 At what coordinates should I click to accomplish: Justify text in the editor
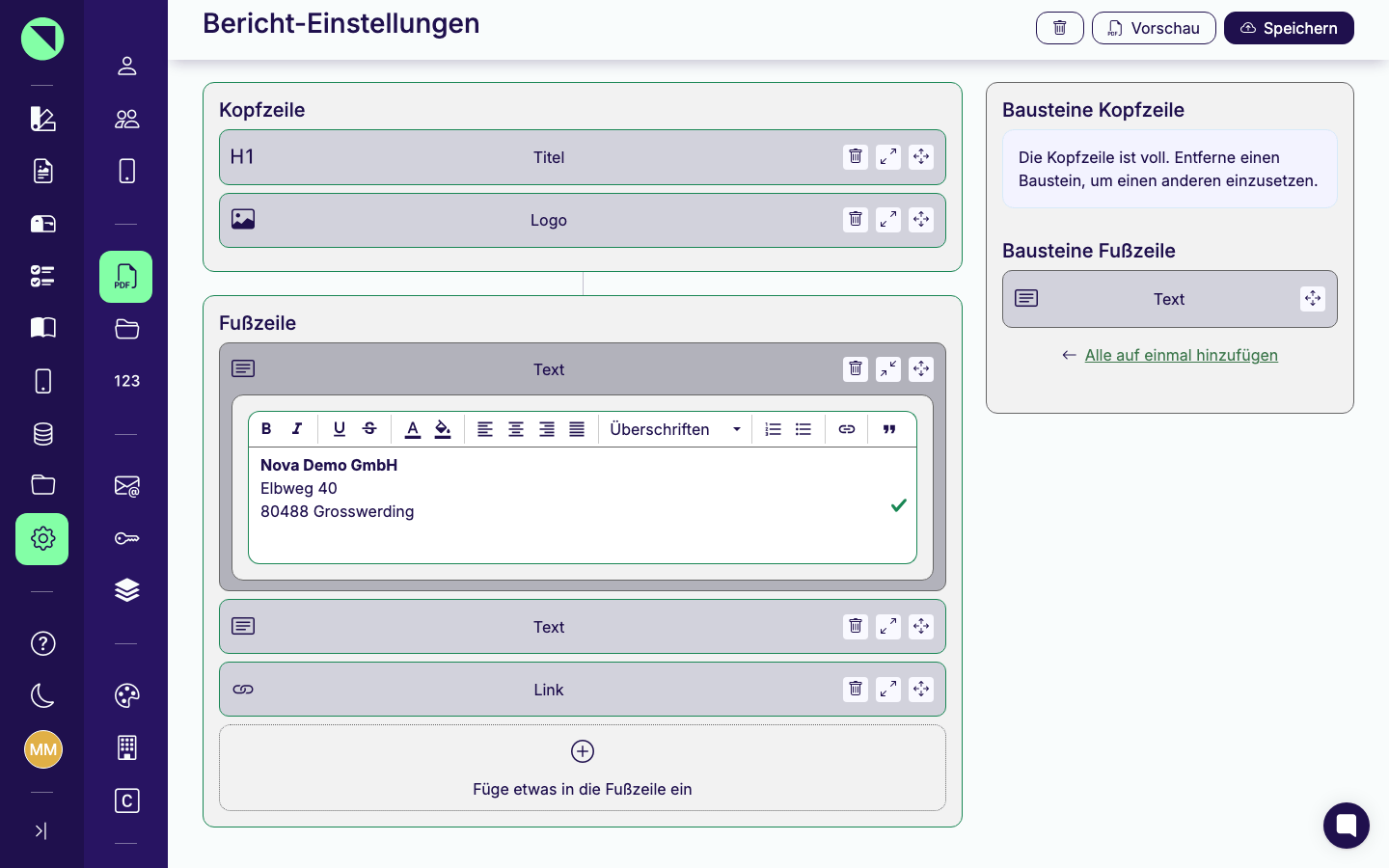click(577, 429)
